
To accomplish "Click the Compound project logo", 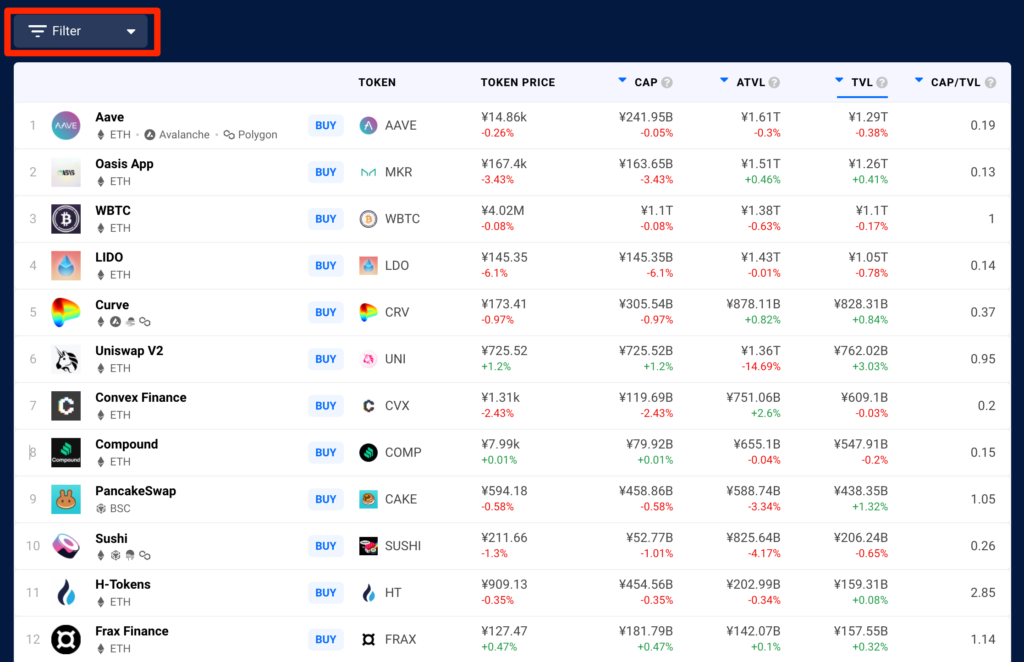I will tap(66, 452).
